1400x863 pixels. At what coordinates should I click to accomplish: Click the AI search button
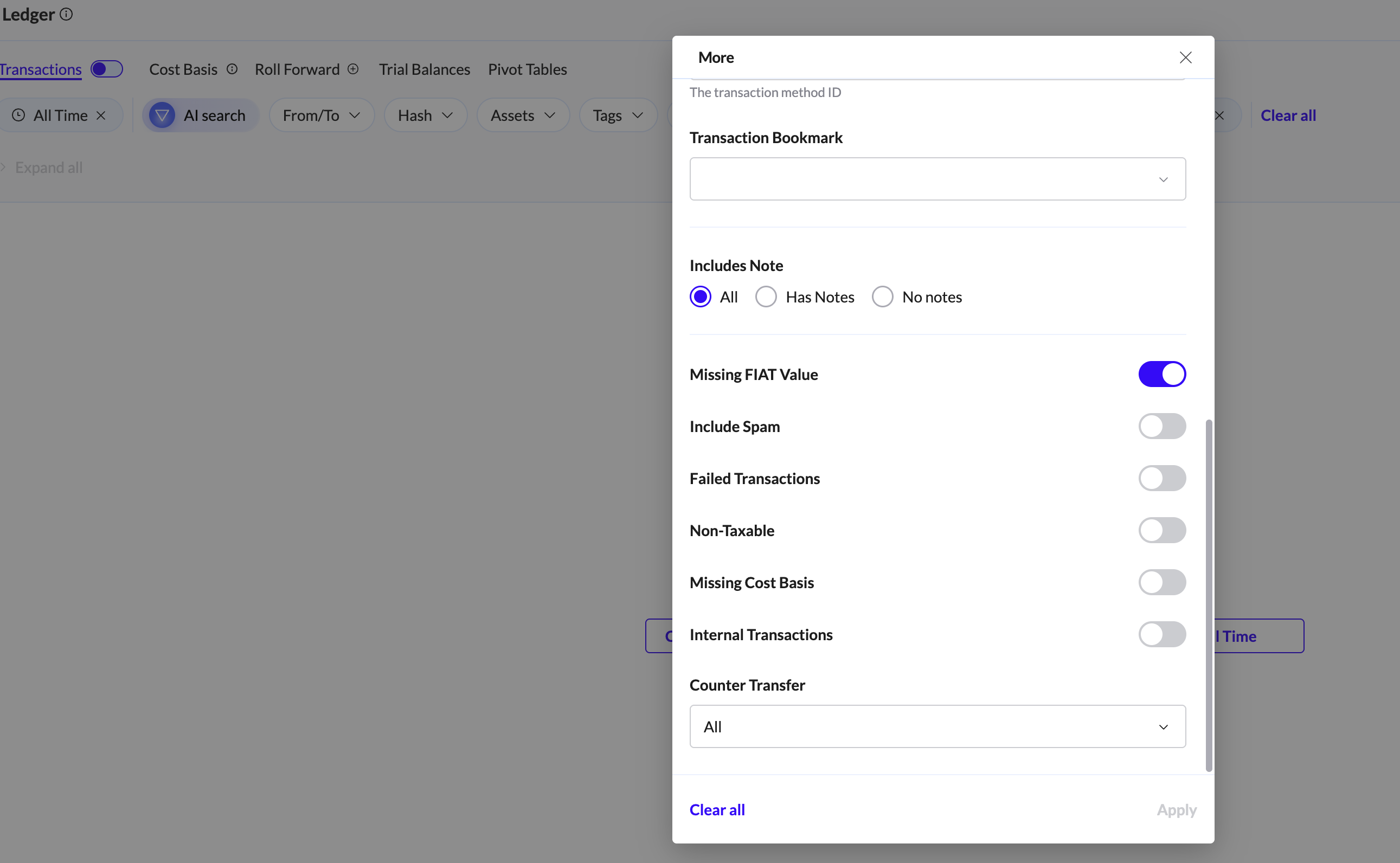click(200, 115)
